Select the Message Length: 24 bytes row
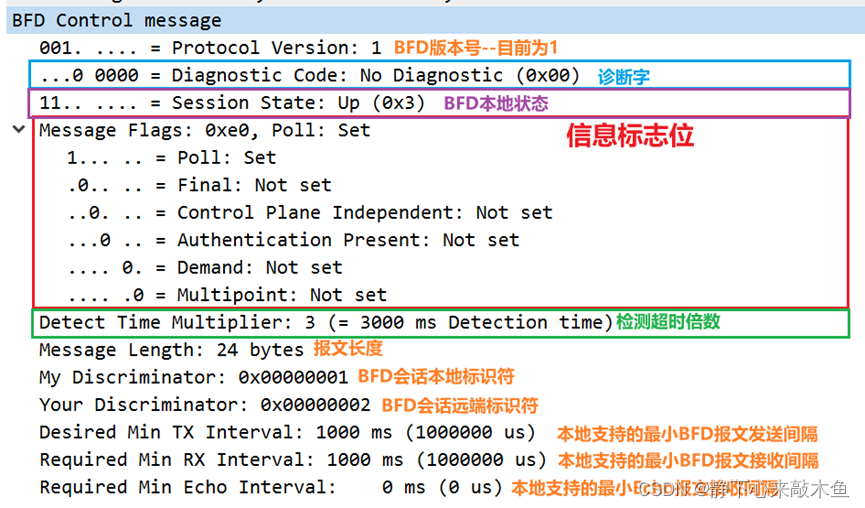The width and height of the screenshot is (865, 508). point(171,350)
